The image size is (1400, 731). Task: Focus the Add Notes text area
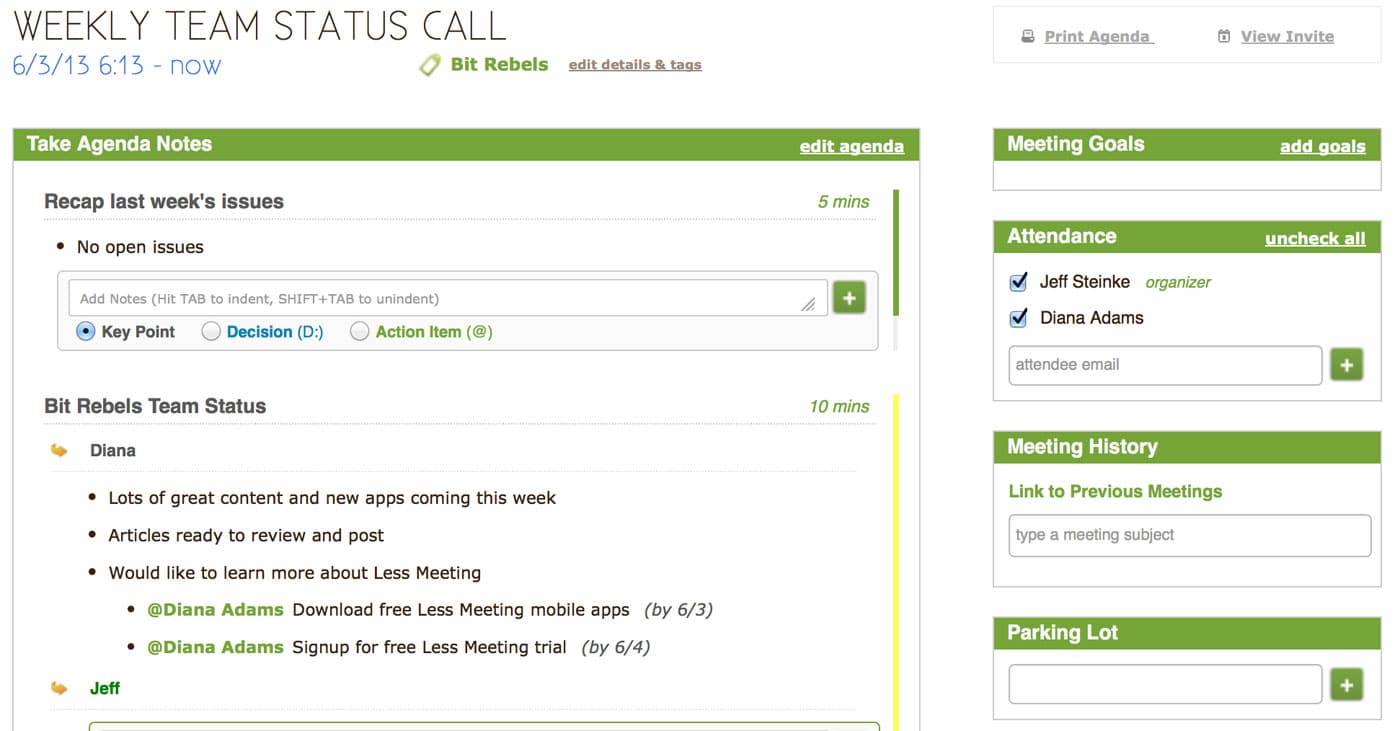pyautogui.click(x=440, y=299)
